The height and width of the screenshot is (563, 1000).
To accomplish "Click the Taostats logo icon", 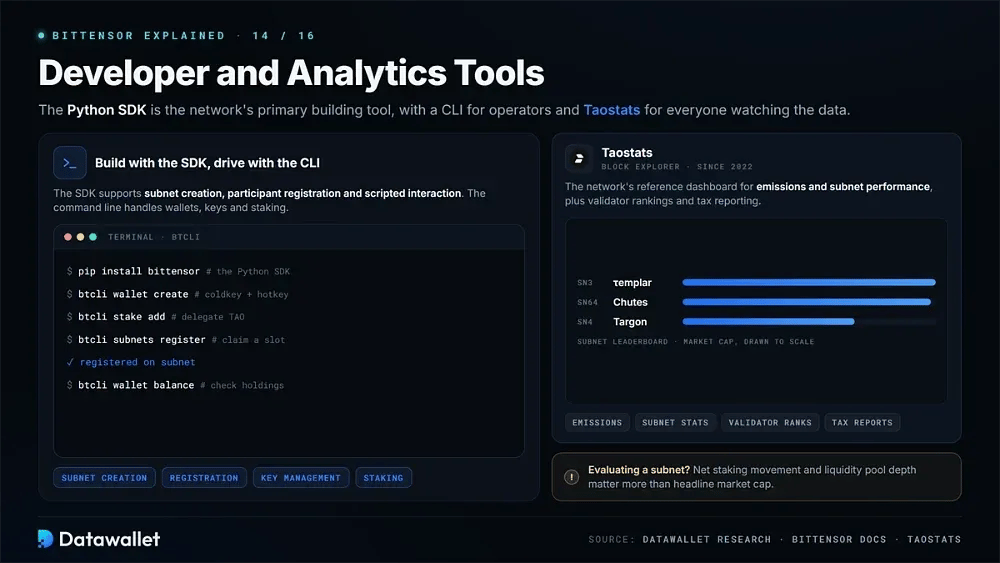I will pos(578,159).
